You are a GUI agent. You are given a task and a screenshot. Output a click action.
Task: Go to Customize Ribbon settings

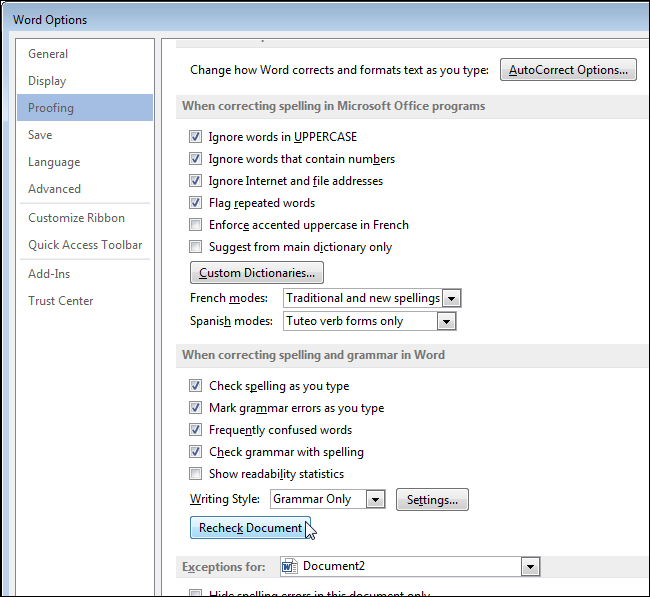pos(76,218)
